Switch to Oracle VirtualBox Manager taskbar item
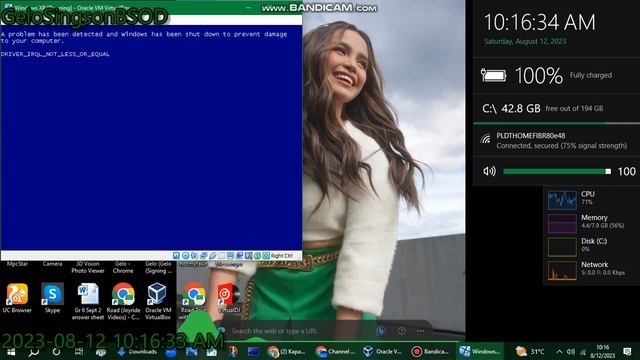The height and width of the screenshot is (360, 640). 383,351
